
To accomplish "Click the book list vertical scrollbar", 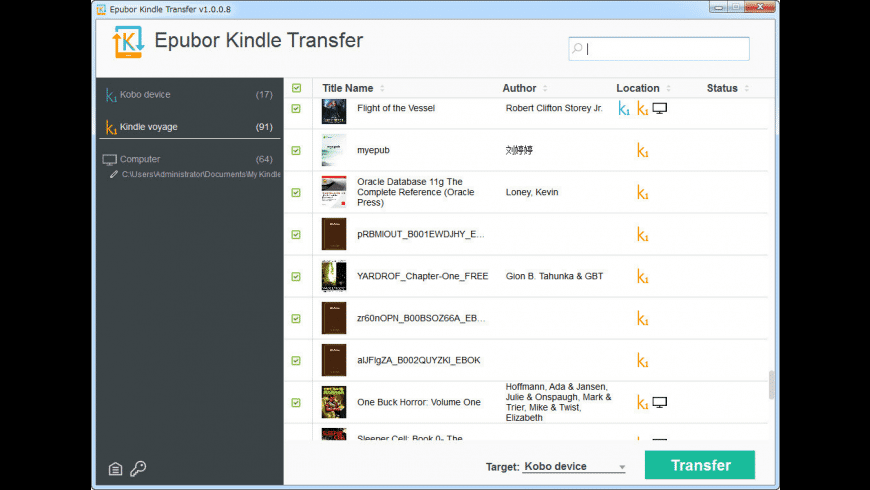I will [771, 385].
